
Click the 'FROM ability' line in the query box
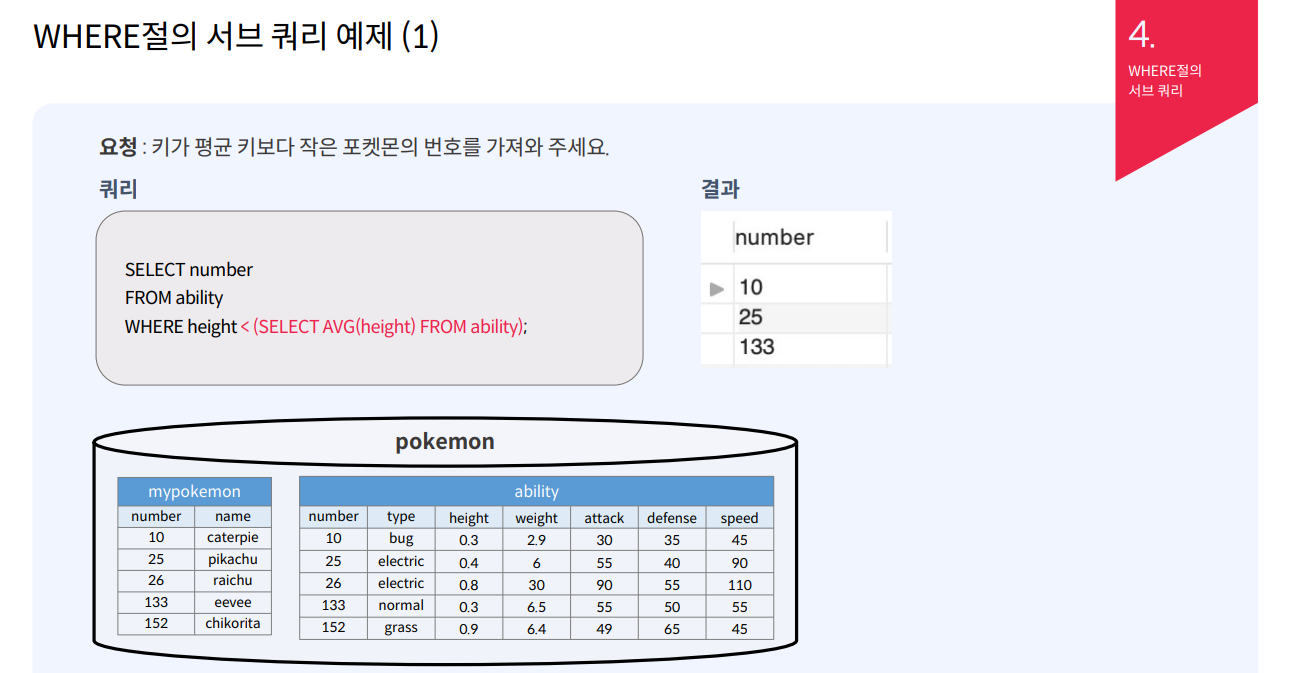pyautogui.click(x=174, y=298)
